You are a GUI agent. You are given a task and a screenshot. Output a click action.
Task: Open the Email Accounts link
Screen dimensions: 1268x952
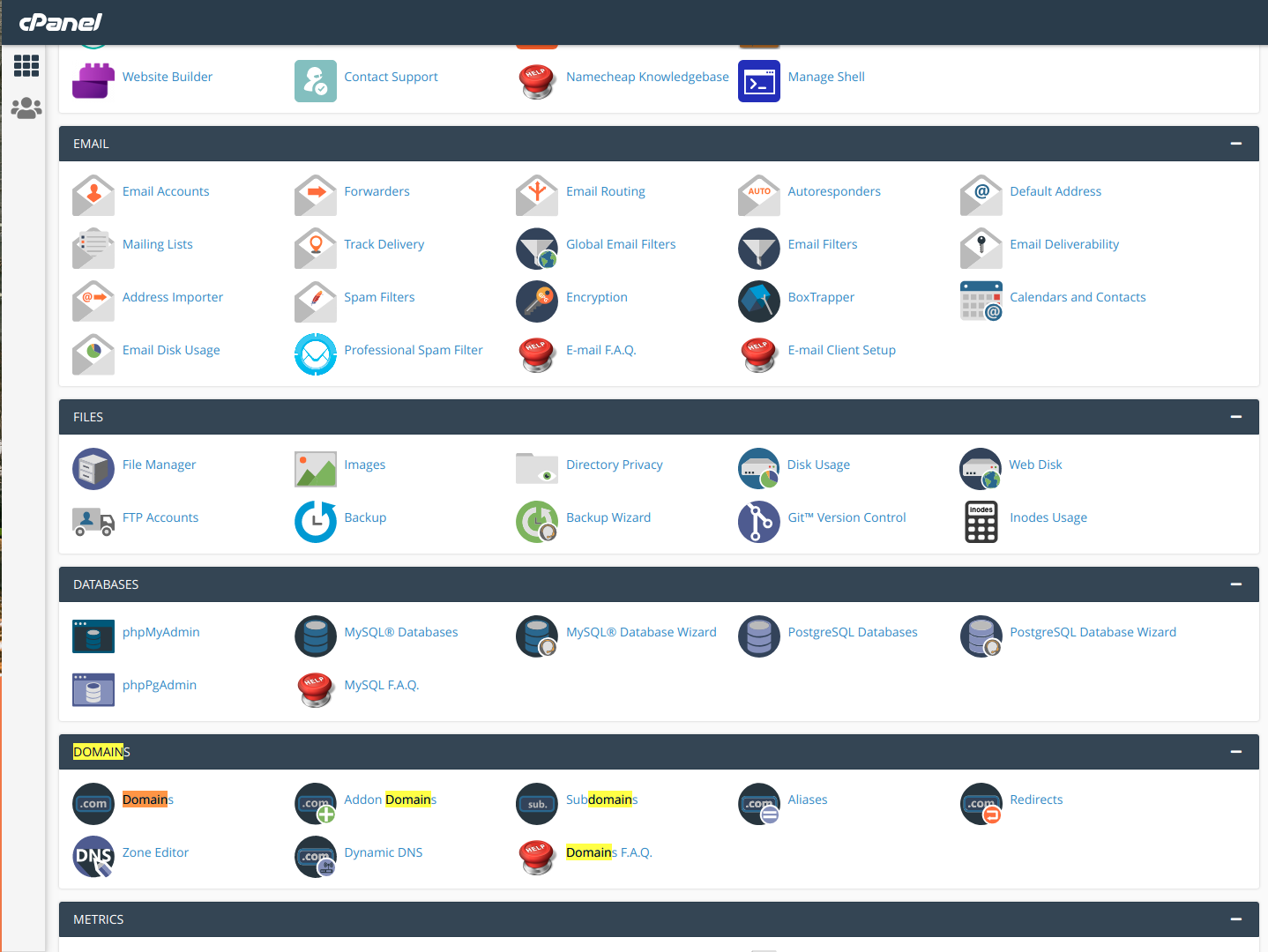point(166,191)
